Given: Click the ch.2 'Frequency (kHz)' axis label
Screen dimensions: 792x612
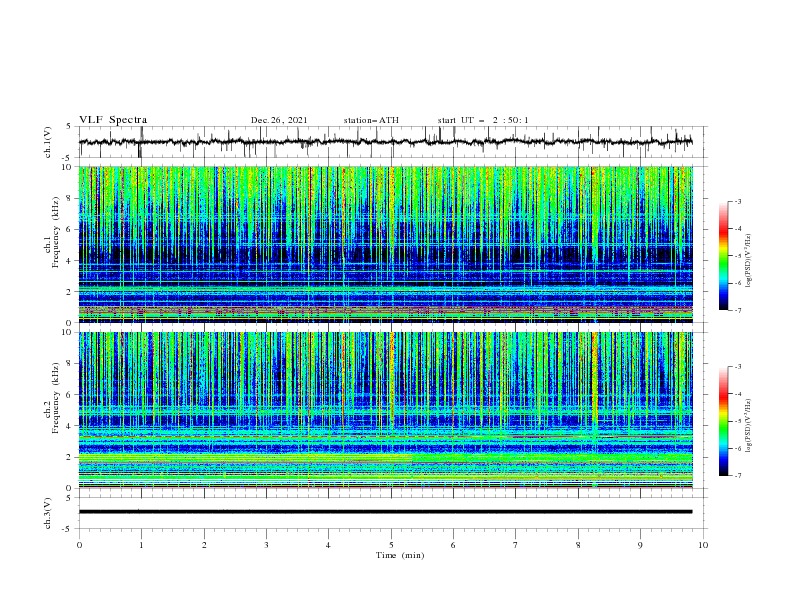Looking at the screenshot, I should pos(56,398).
